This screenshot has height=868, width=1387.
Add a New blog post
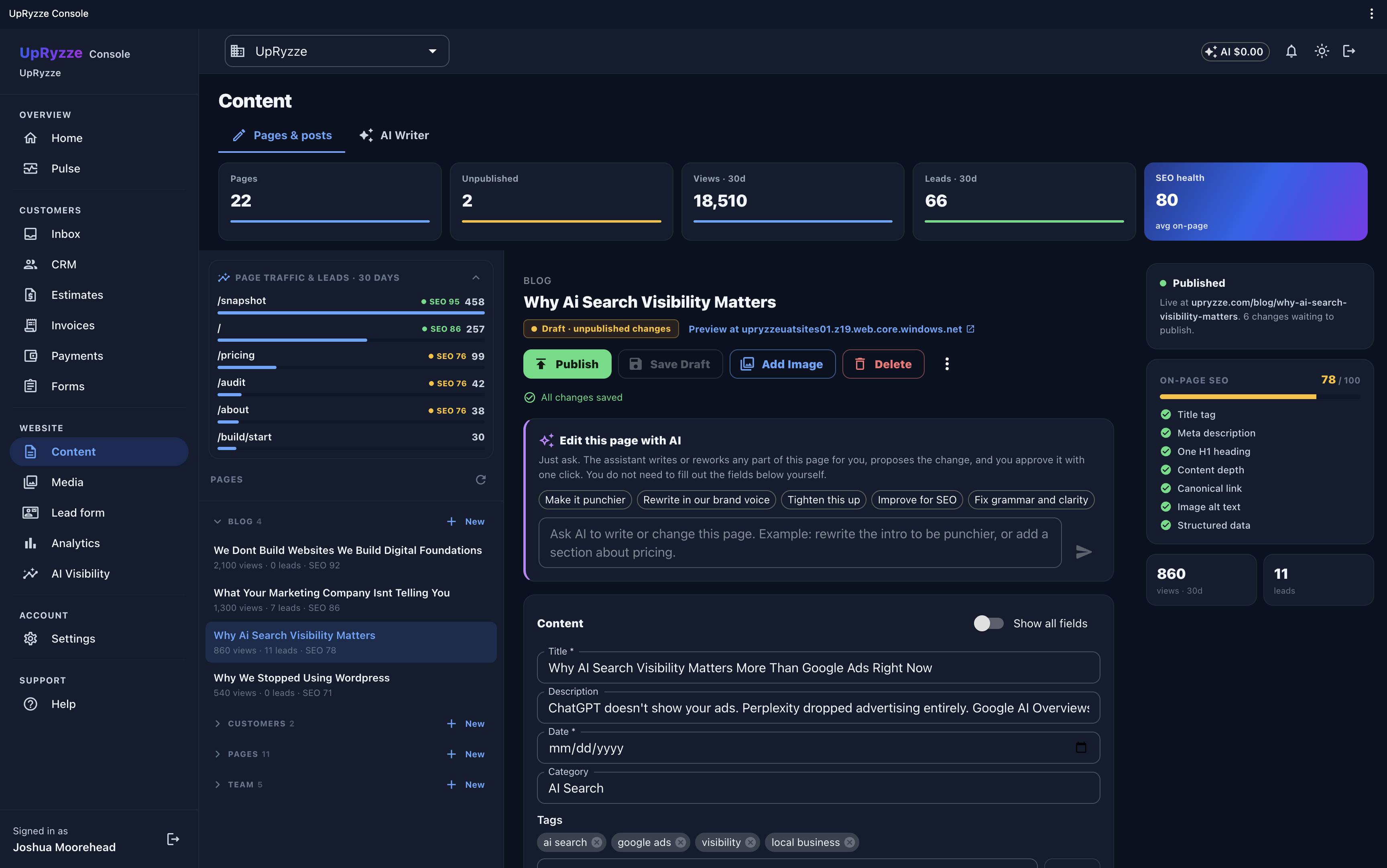[x=466, y=521]
